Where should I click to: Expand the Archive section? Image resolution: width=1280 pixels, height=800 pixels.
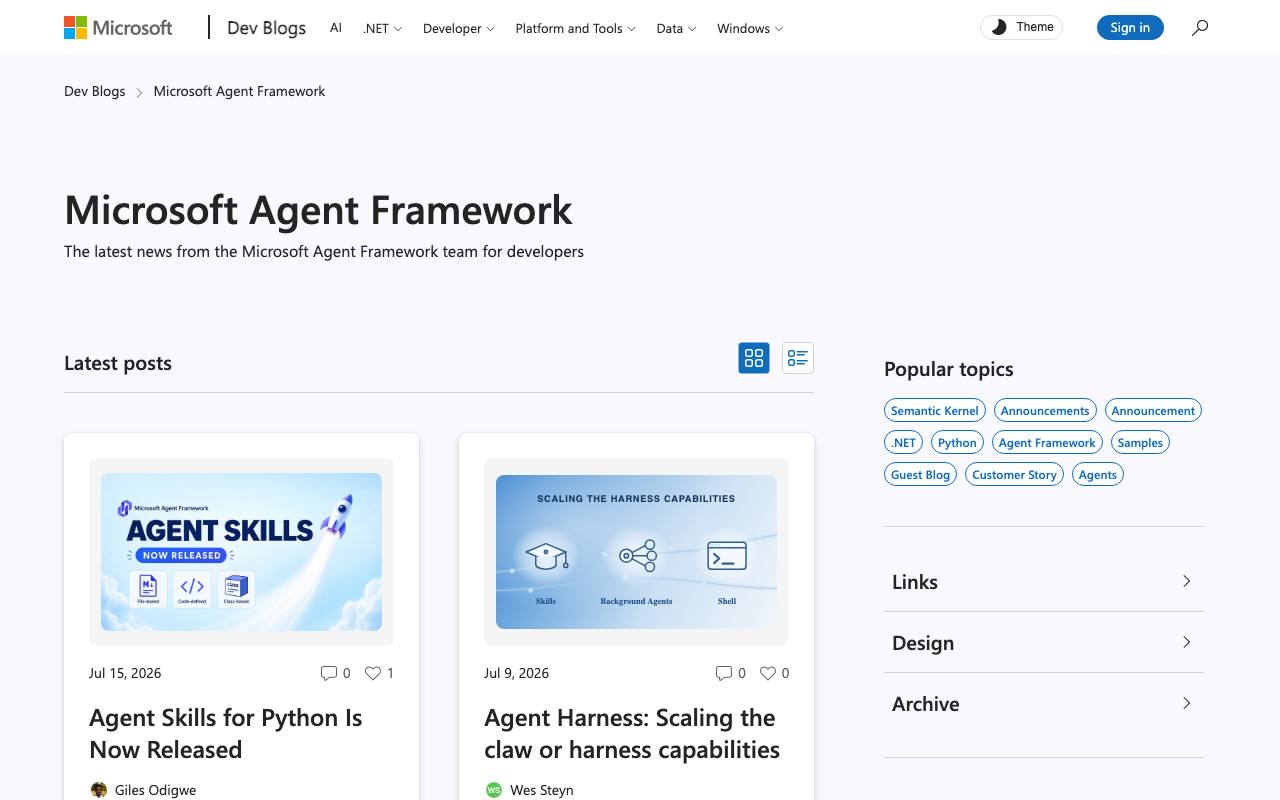(x=1044, y=703)
